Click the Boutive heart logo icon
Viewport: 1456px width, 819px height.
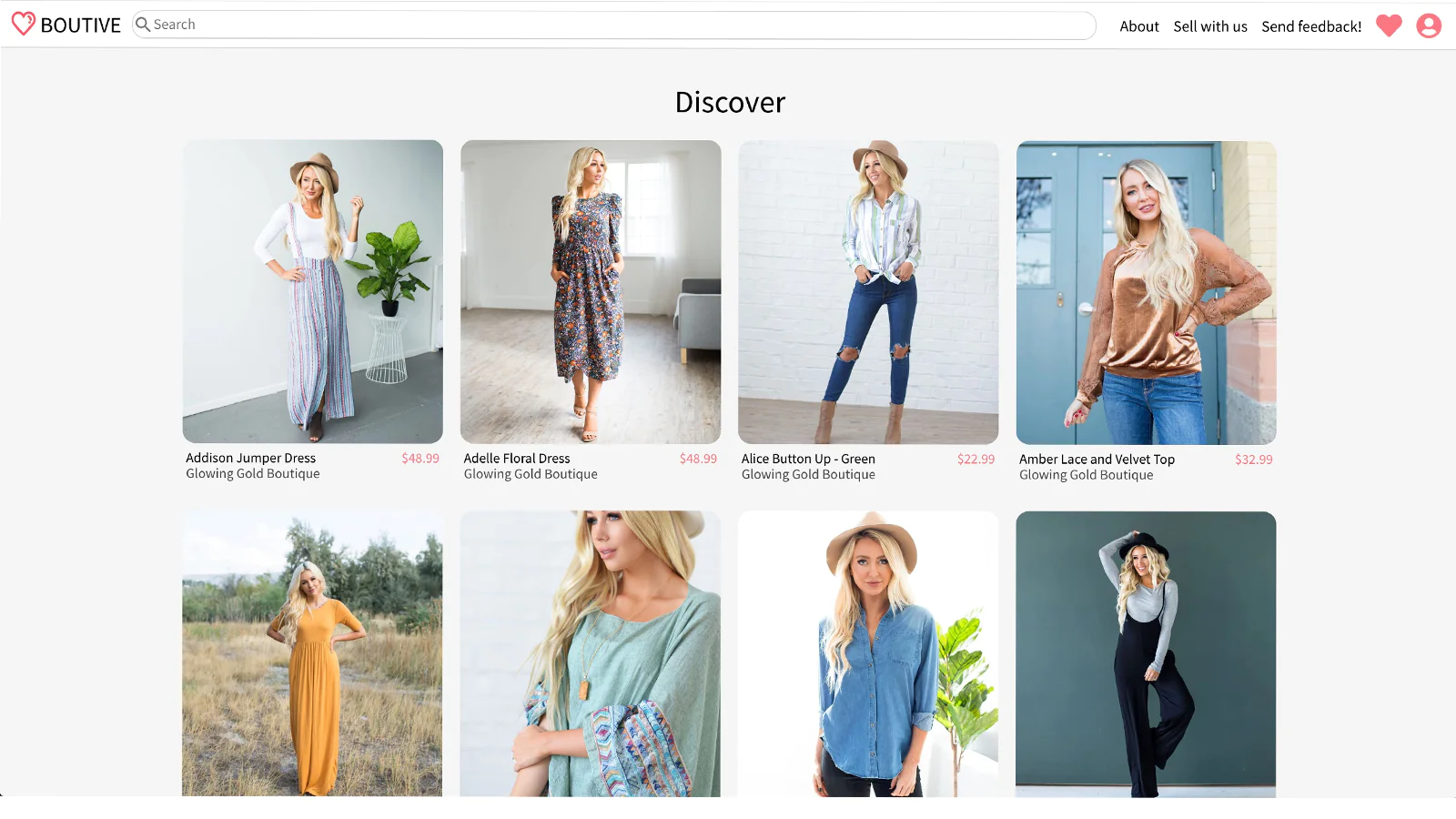click(x=24, y=24)
